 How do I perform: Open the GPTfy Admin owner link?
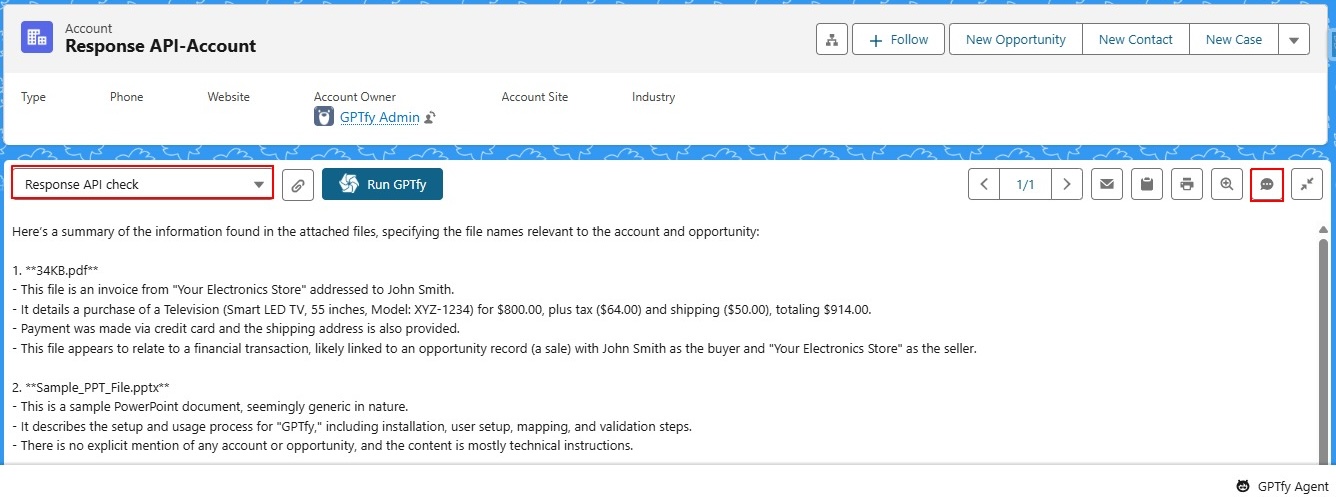point(379,117)
